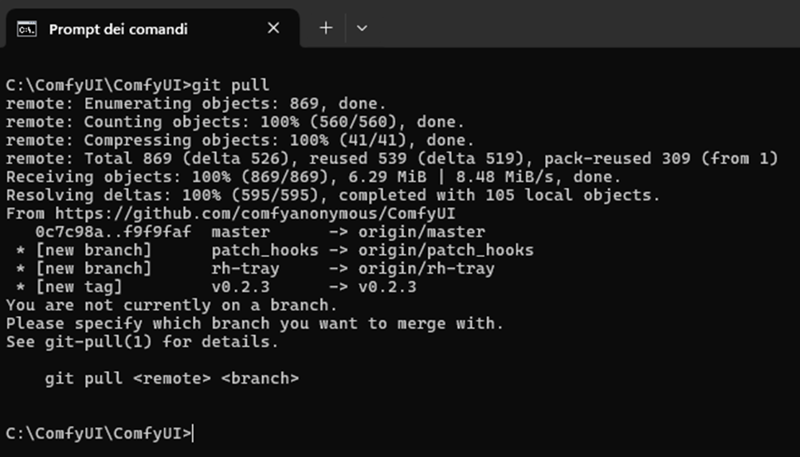Click the commit range 0c7c98a..f9f9faf
This screenshot has width=800, height=457.
click(x=113, y=232)
